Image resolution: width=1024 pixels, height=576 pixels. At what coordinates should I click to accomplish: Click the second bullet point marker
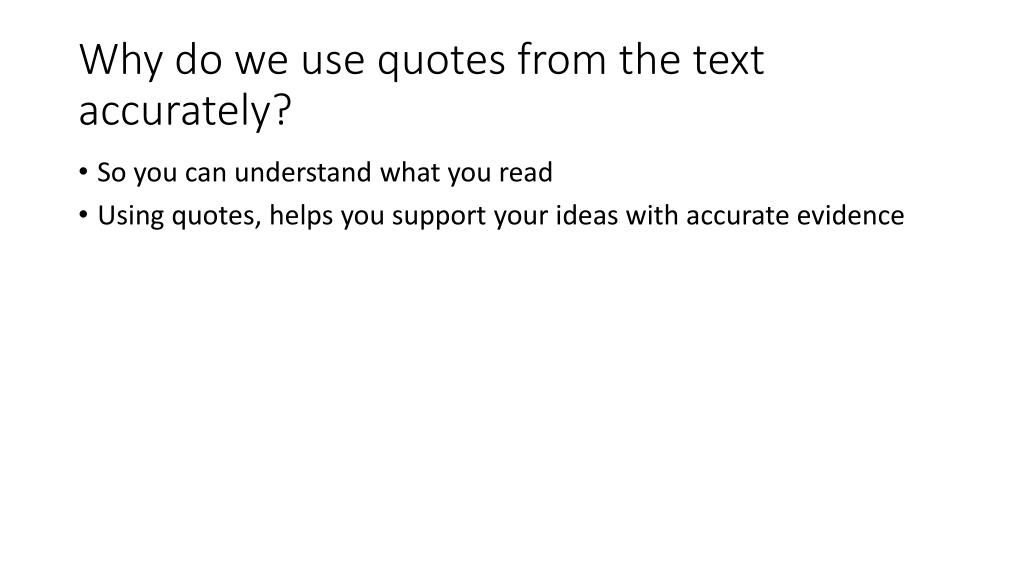[x=83, y=215]
